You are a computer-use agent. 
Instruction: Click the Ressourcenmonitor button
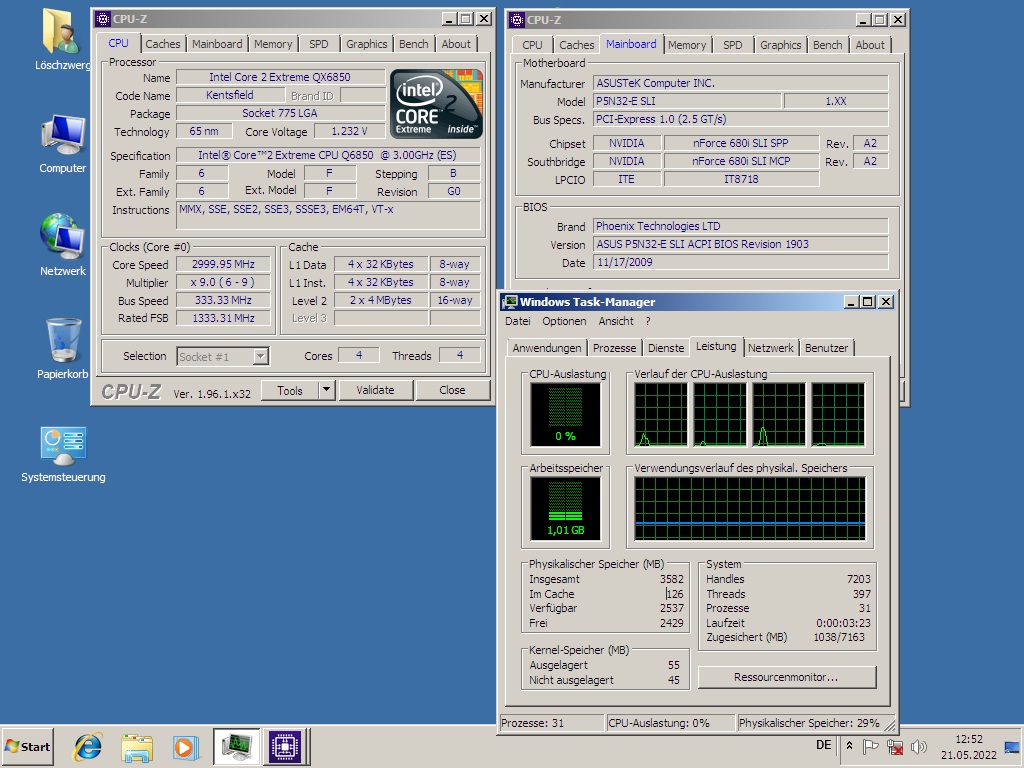pos(786,677)
